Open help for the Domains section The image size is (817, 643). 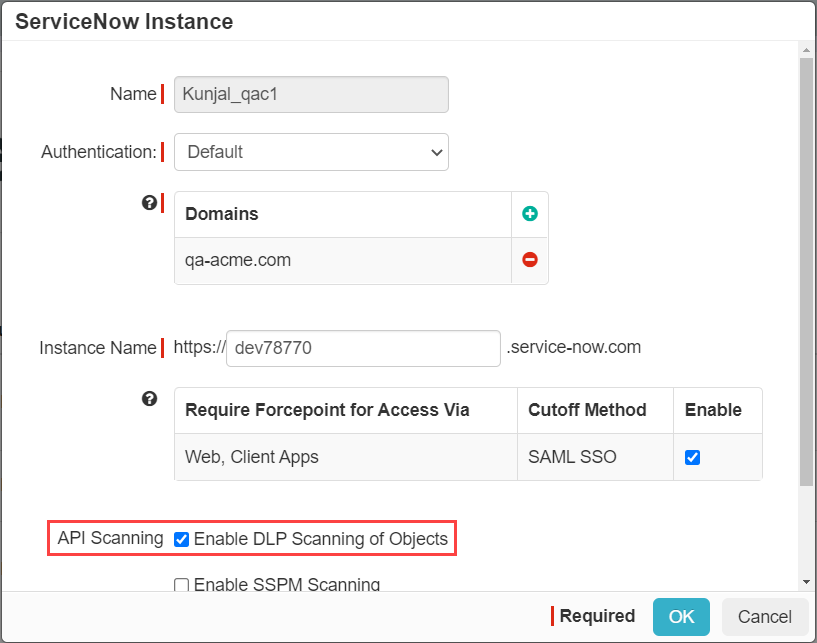tap(150, 202)
